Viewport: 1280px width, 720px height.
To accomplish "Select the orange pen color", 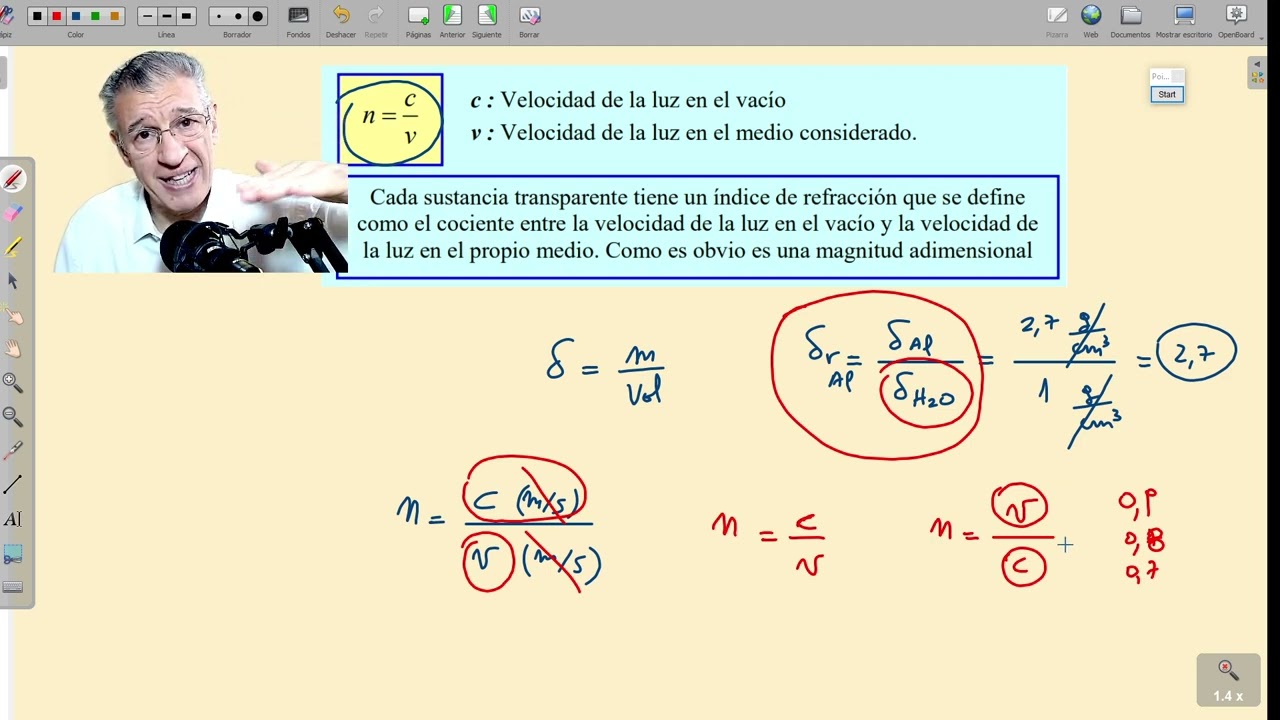I will coord(114,16).
